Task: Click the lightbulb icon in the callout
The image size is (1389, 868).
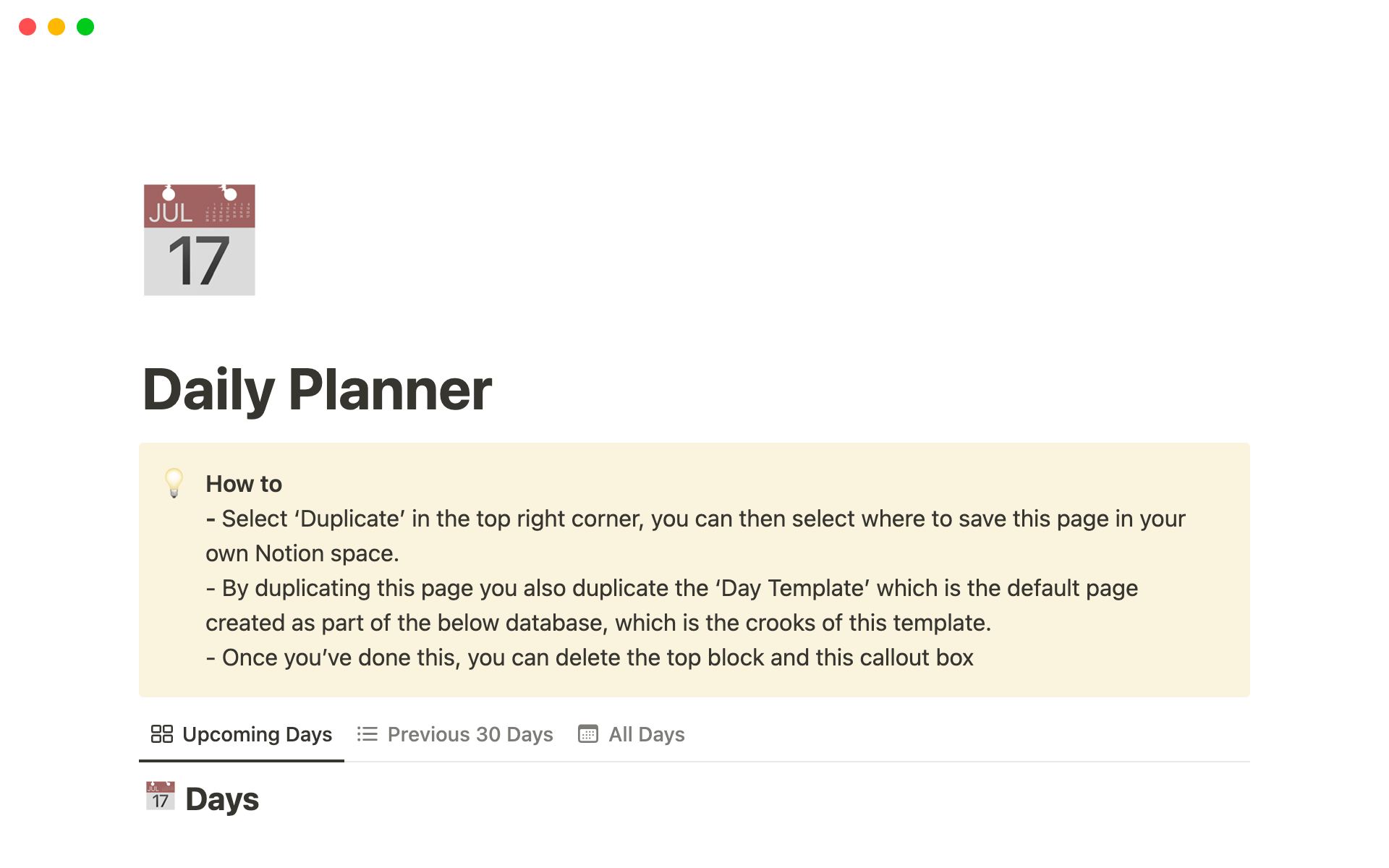Action: tap(174, 483)
